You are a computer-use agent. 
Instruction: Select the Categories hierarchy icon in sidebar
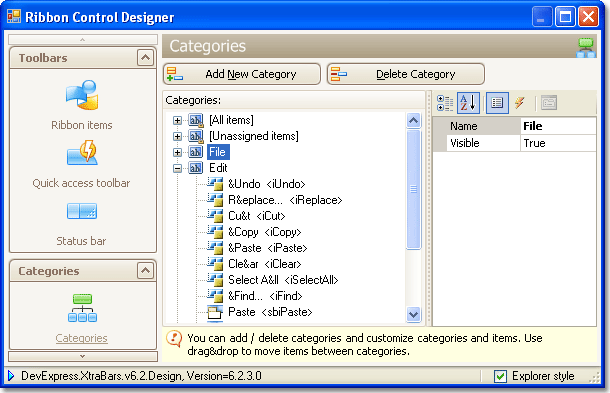pyautogui.click(x=82, y=308)
